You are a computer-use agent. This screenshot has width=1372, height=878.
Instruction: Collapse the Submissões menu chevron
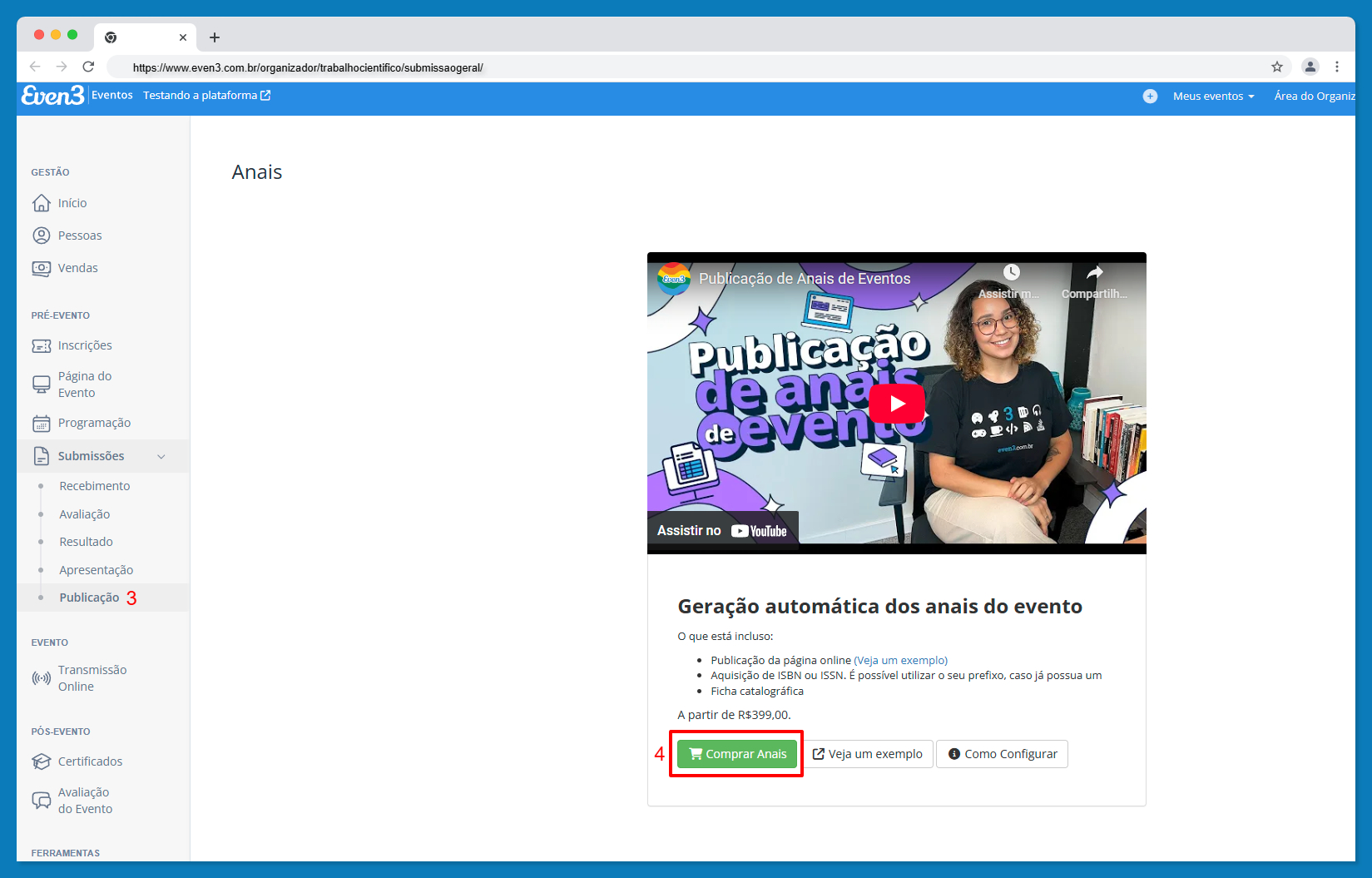(x=161, y=457)
